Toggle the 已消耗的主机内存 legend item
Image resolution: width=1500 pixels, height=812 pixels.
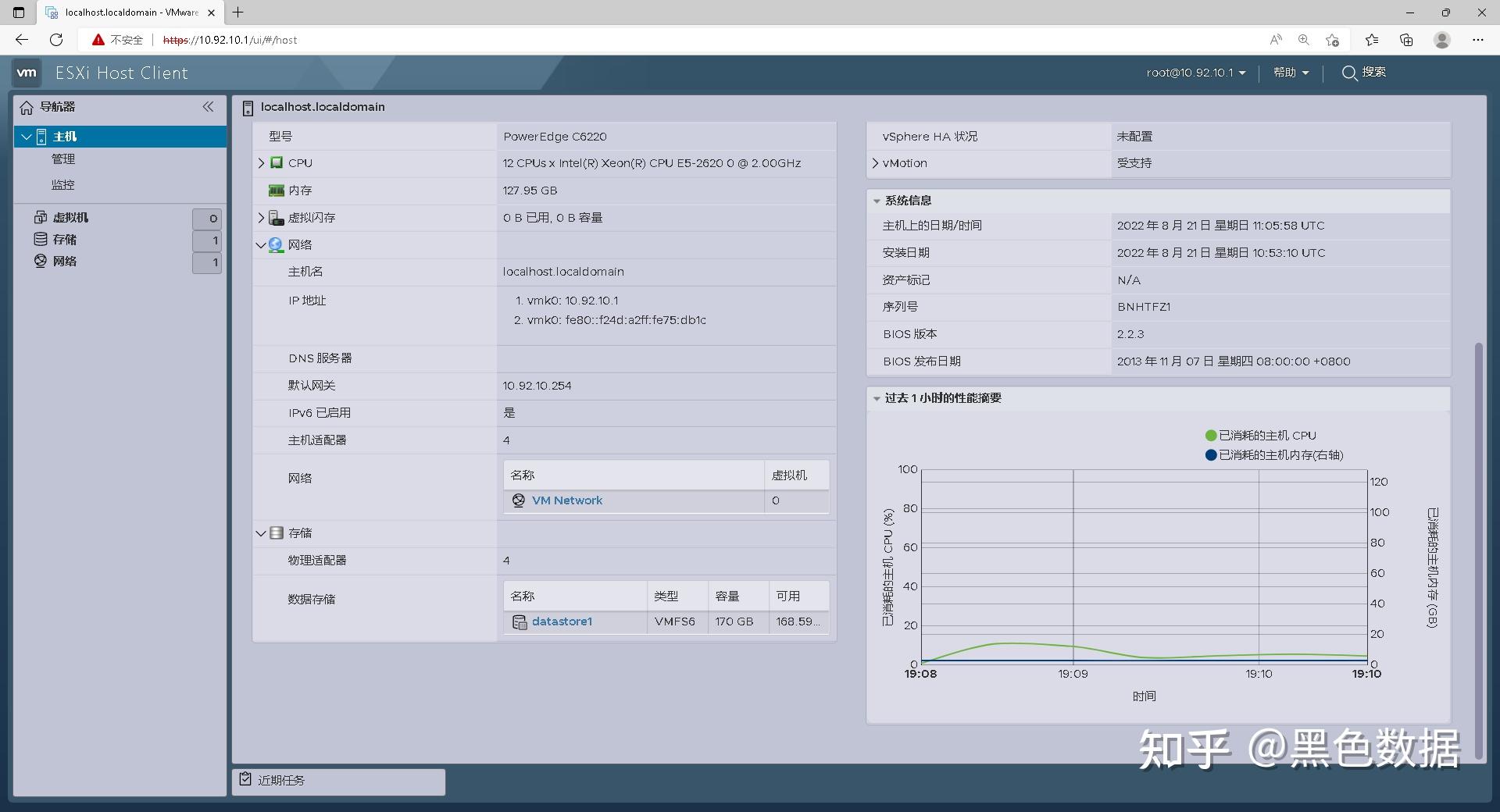point(1273,455)
